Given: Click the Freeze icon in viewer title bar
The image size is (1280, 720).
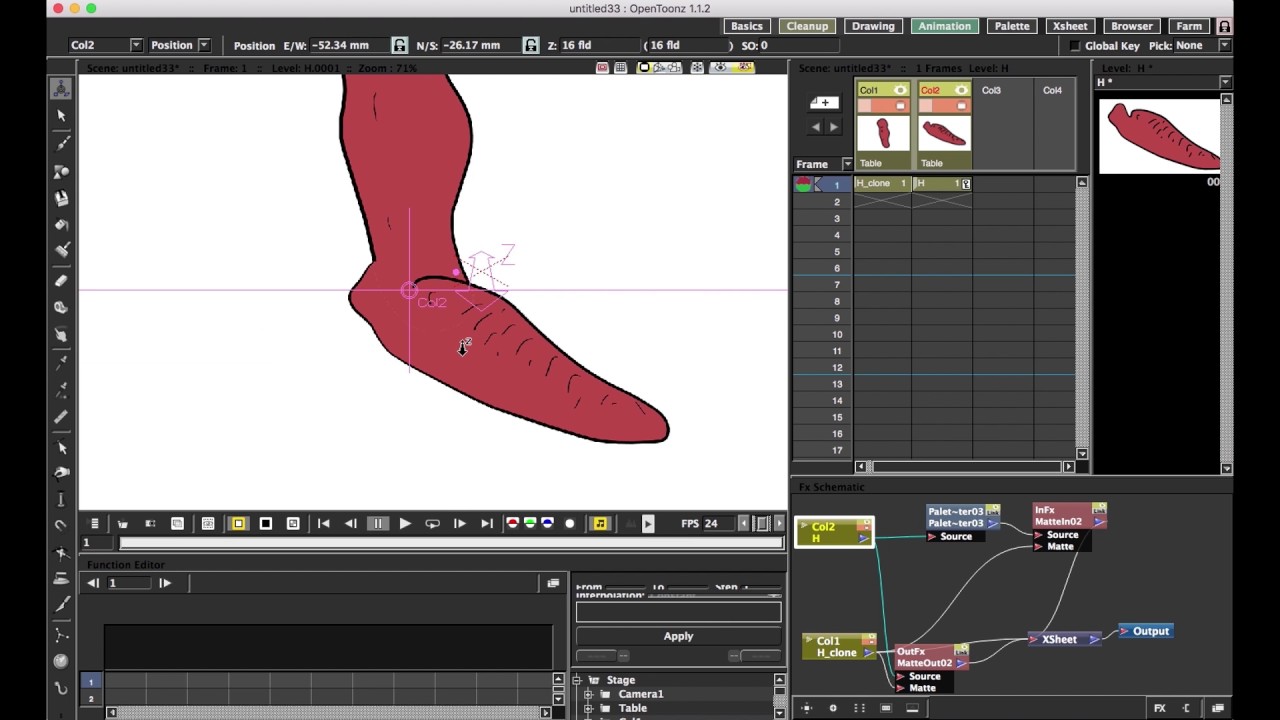Looking at the screenshot, I should [697, 67].
